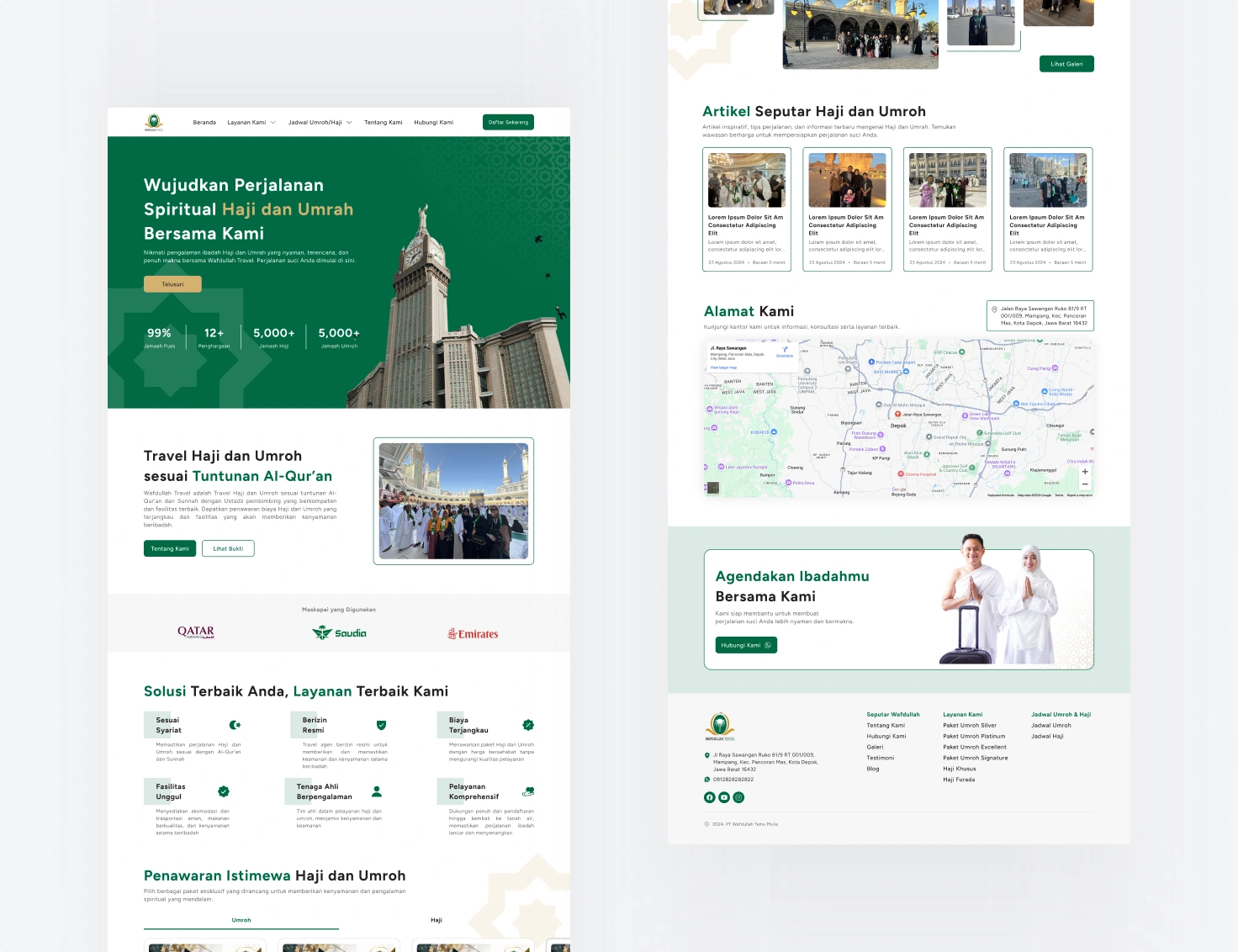Open the Hubungi Kami footer link
Image resolution: width=1238 pixels, height=952 pixels.
coord(886,736)
